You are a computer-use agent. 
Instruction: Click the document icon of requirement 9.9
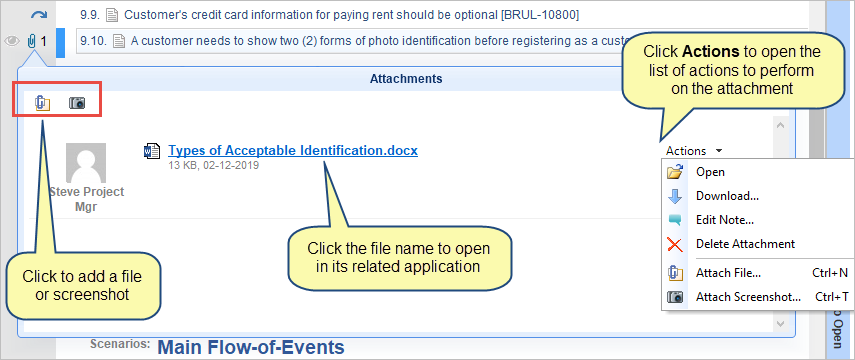pos(112,15)
